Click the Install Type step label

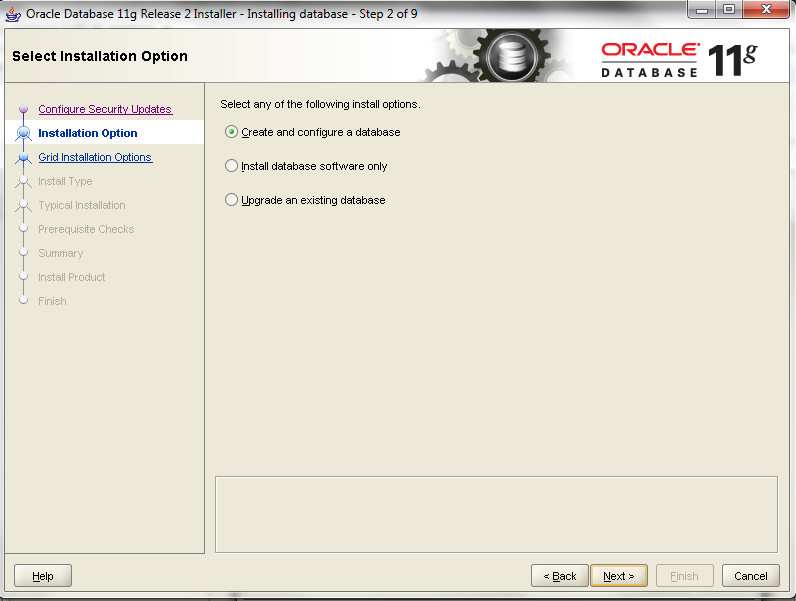coord(65,181)
